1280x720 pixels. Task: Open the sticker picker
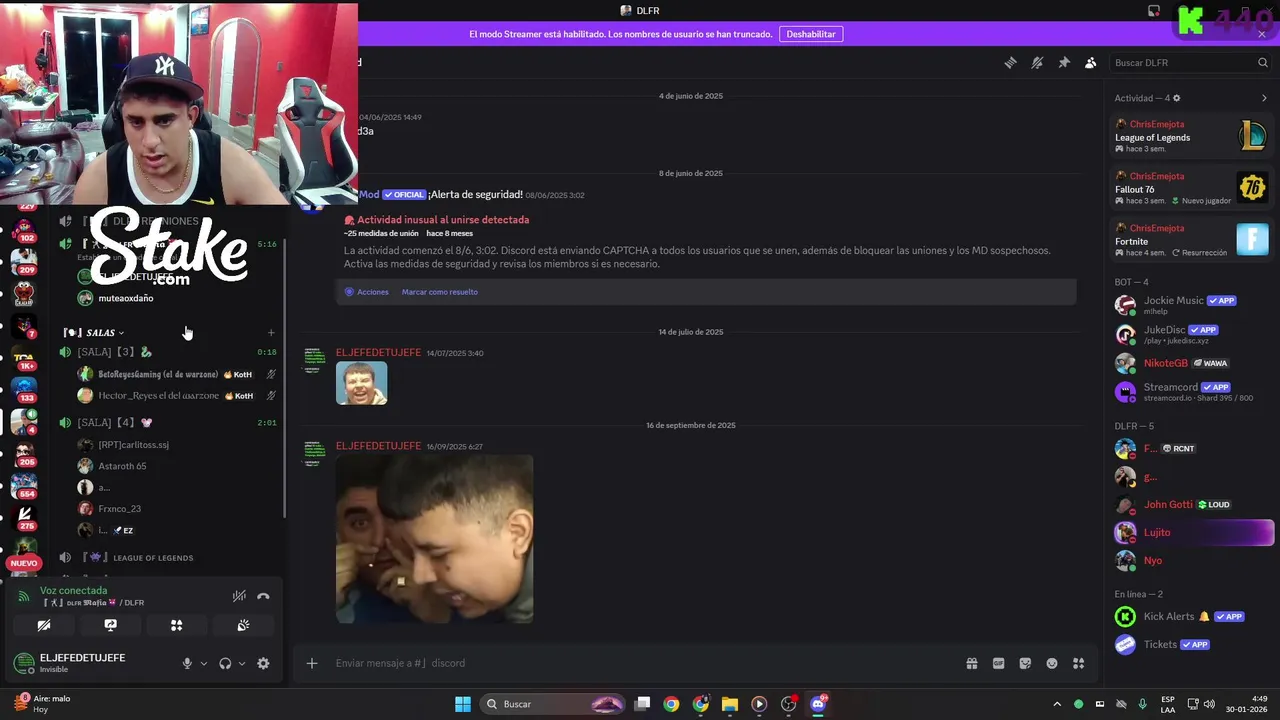(1025, 663)
